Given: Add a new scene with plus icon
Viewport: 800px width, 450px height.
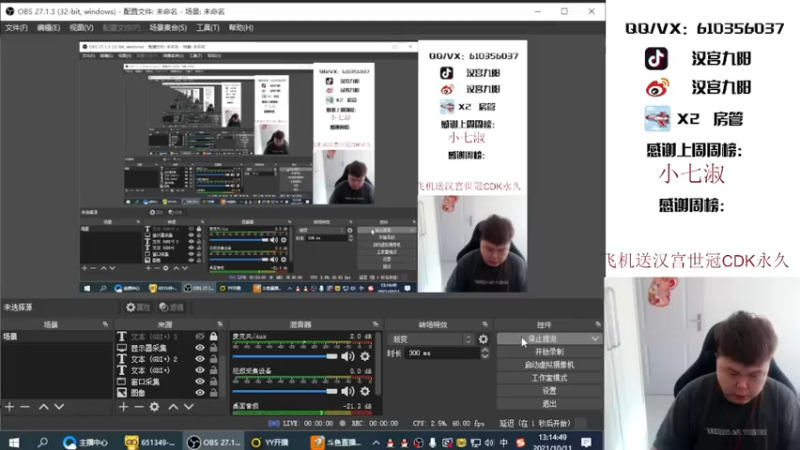Looking at the screenshot, I should [10, 407].
